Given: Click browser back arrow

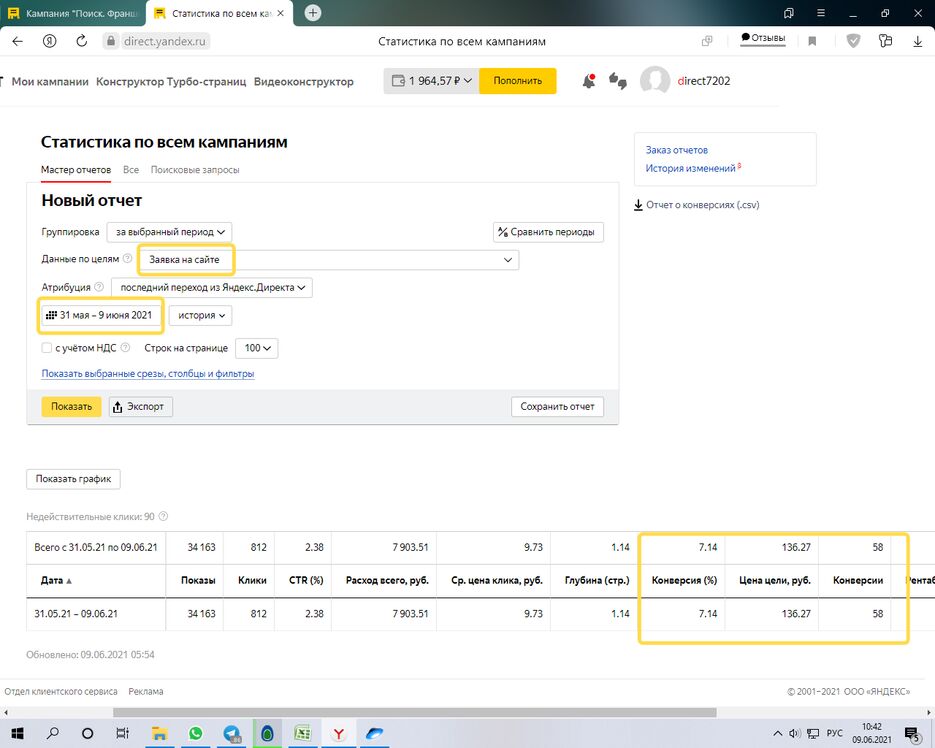Looking at the screenshot, I should click(x=17, y=42).
